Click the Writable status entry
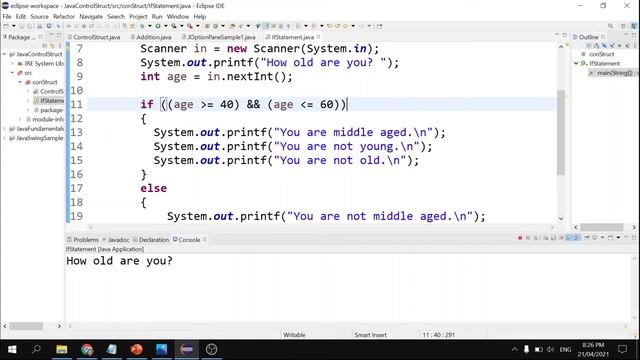The width and height of the screenshot is (640, 360). 294,335
